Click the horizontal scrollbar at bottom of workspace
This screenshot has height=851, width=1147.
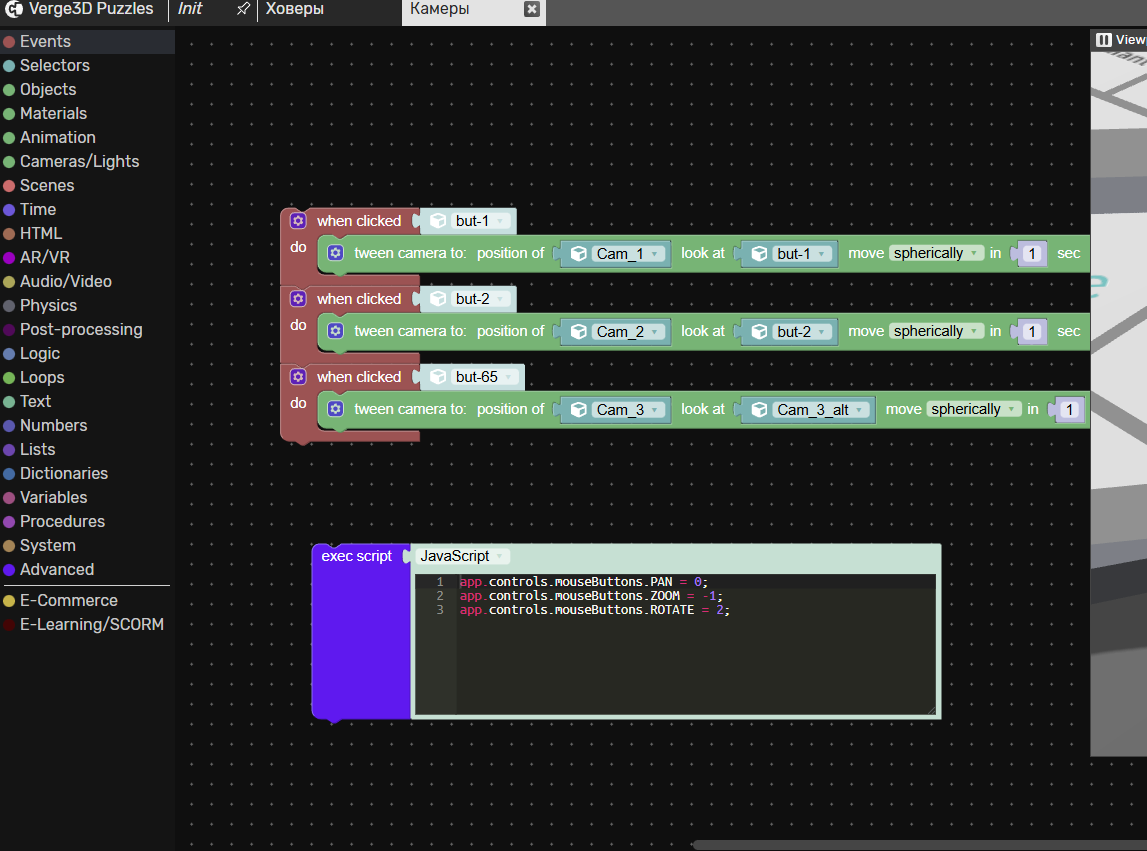click(918, 845)
